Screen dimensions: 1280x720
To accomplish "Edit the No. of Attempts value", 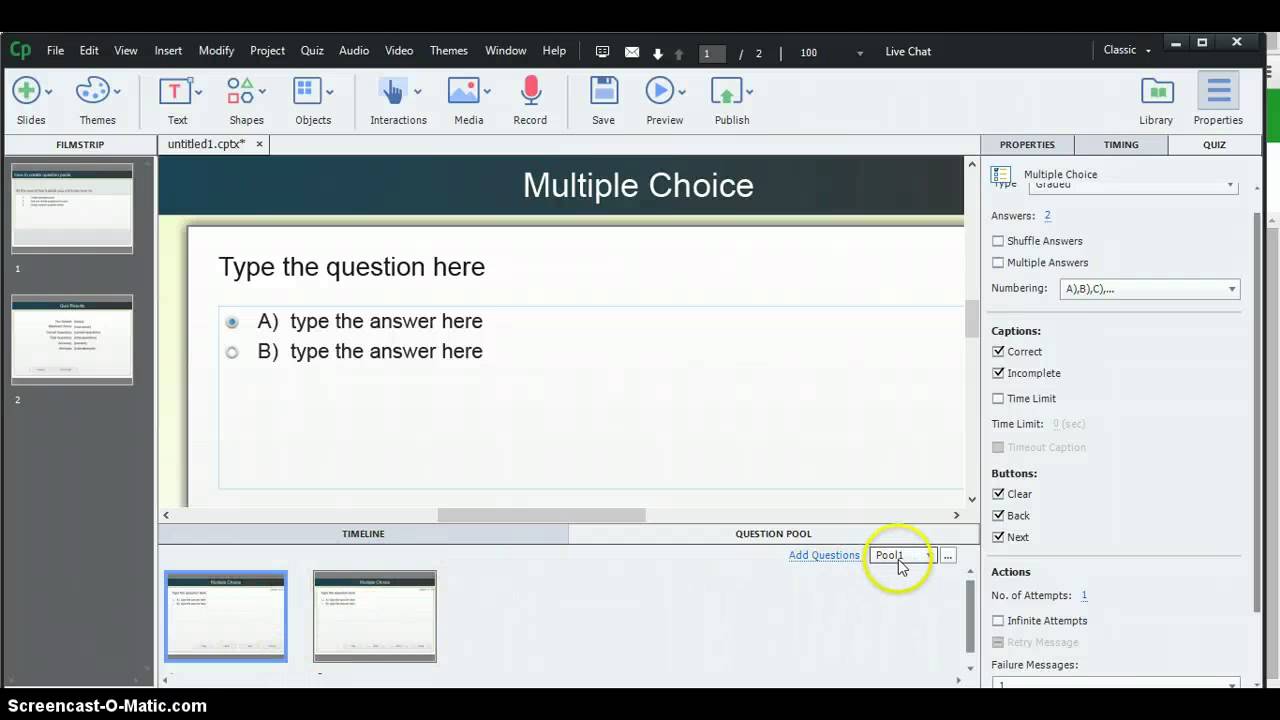I will (1084, 596).
